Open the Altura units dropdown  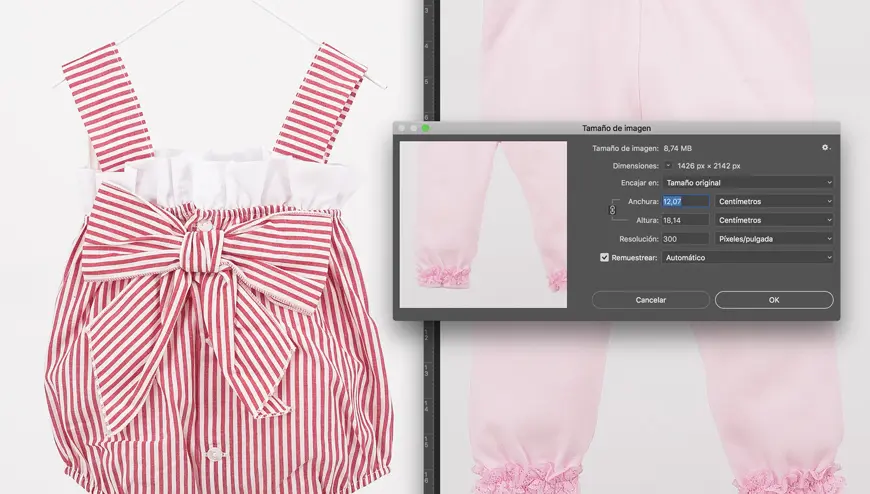tap(774, 220)
